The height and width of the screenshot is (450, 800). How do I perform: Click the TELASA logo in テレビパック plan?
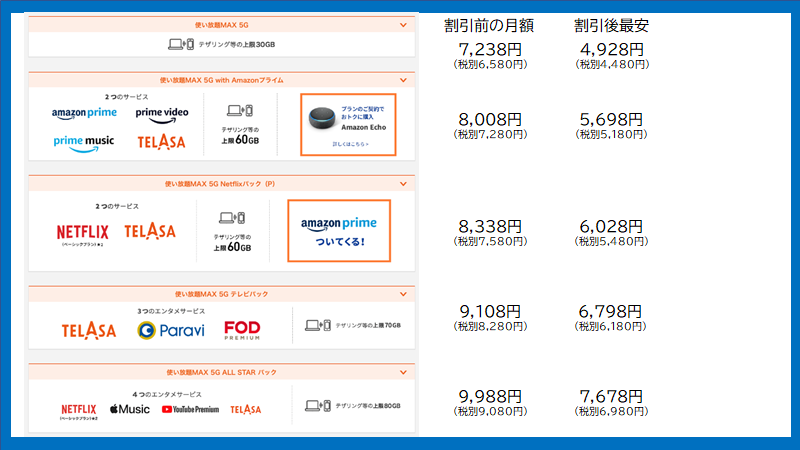pos(89,331)
